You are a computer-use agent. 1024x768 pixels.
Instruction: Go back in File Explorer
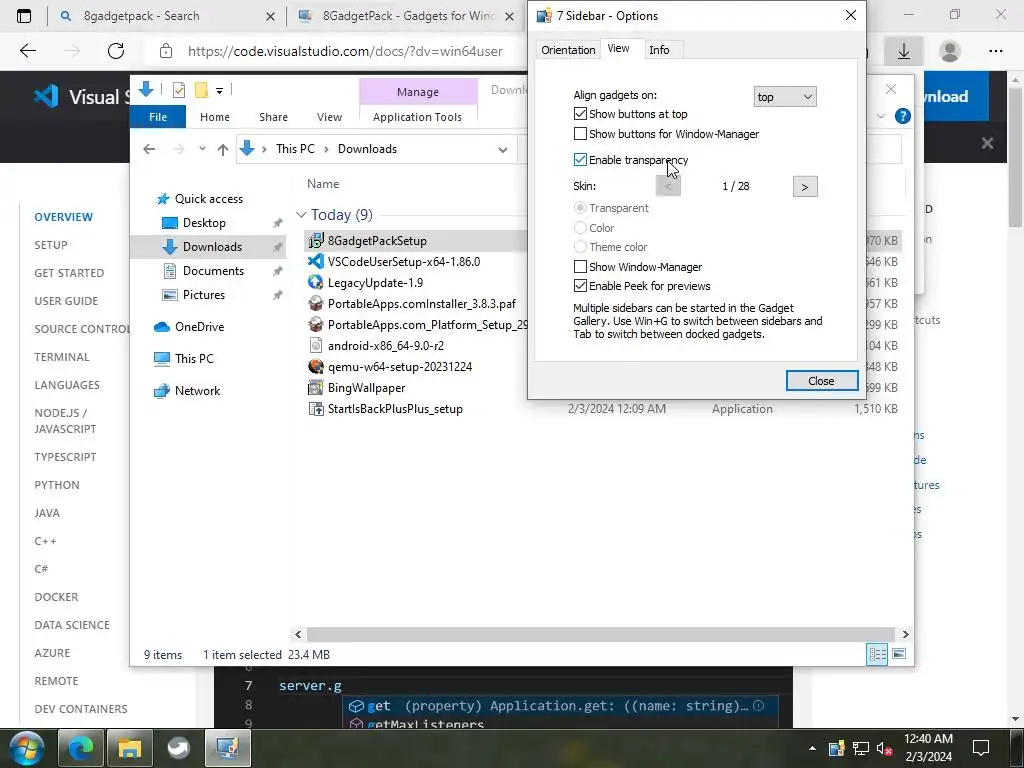149,150
